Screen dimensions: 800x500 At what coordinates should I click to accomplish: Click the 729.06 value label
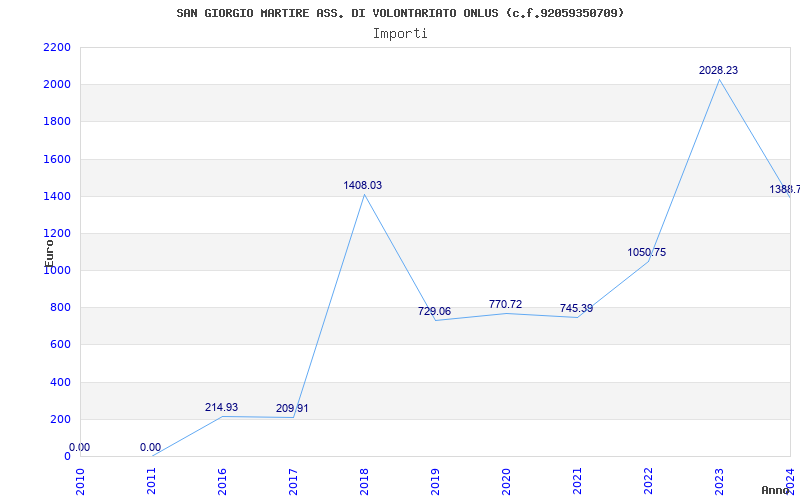pos(434,311)
